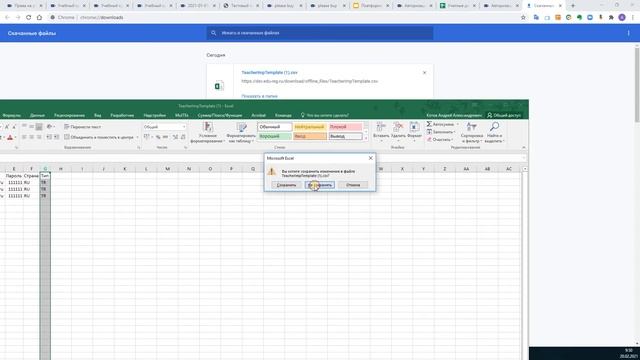Open a new Chrome tab
Image resolution: width=640 pixels, height=360 pixels.
573,6
